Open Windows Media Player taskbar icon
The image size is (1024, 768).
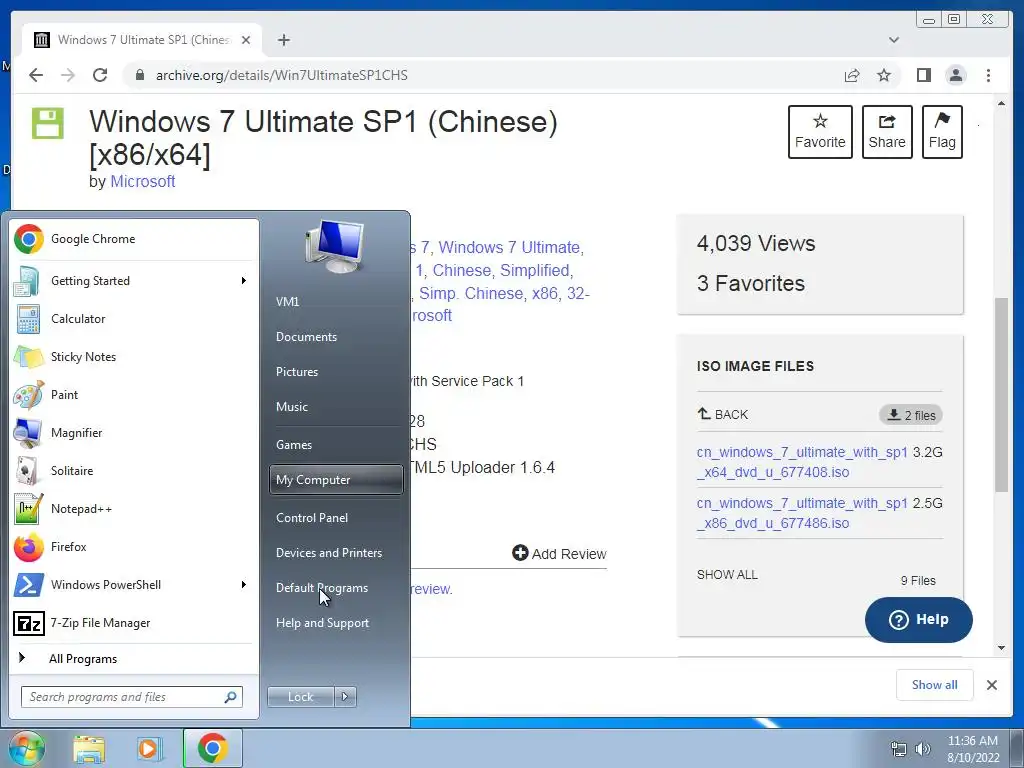pyautogui.click(x=149, y=748)
